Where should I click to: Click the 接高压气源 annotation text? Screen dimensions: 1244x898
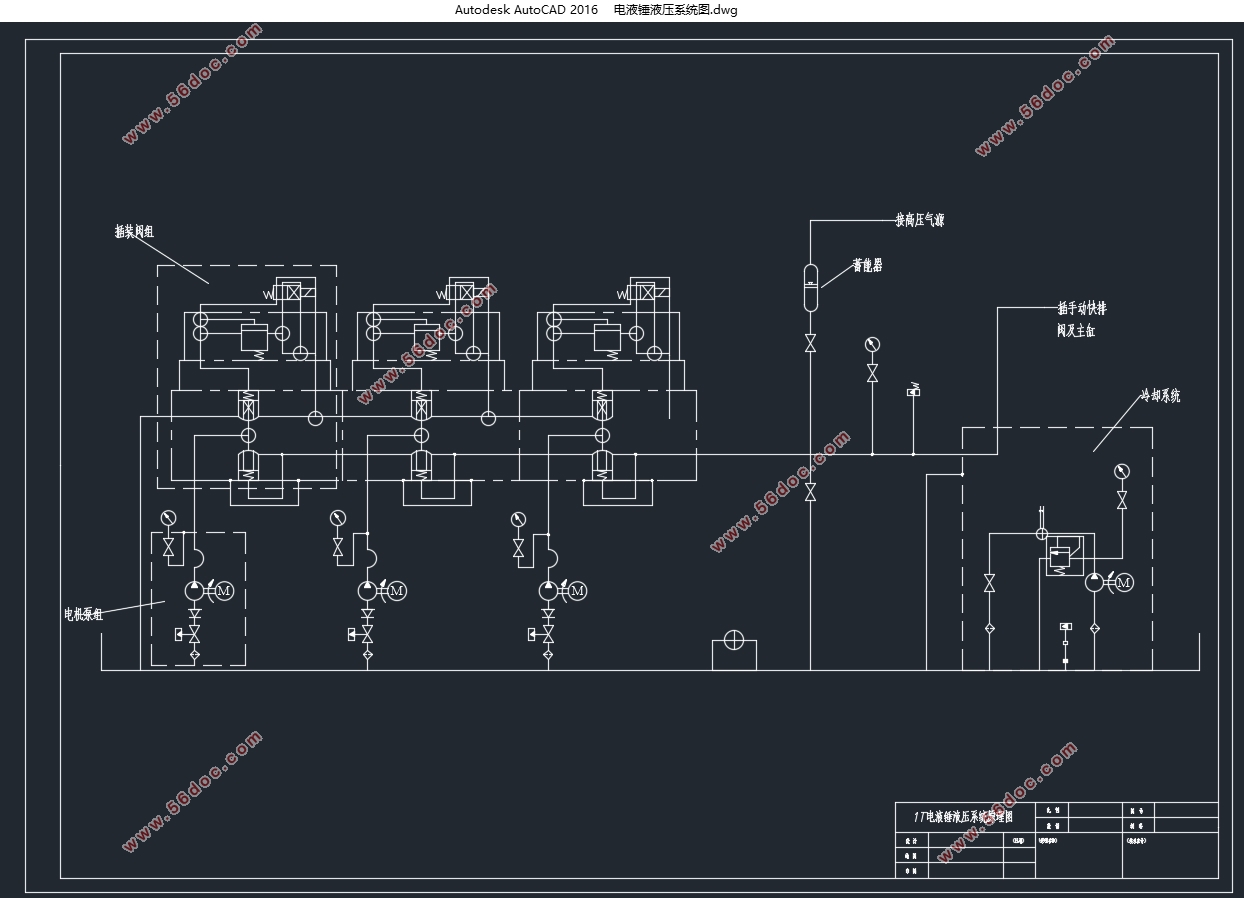[x=919, y=220]
